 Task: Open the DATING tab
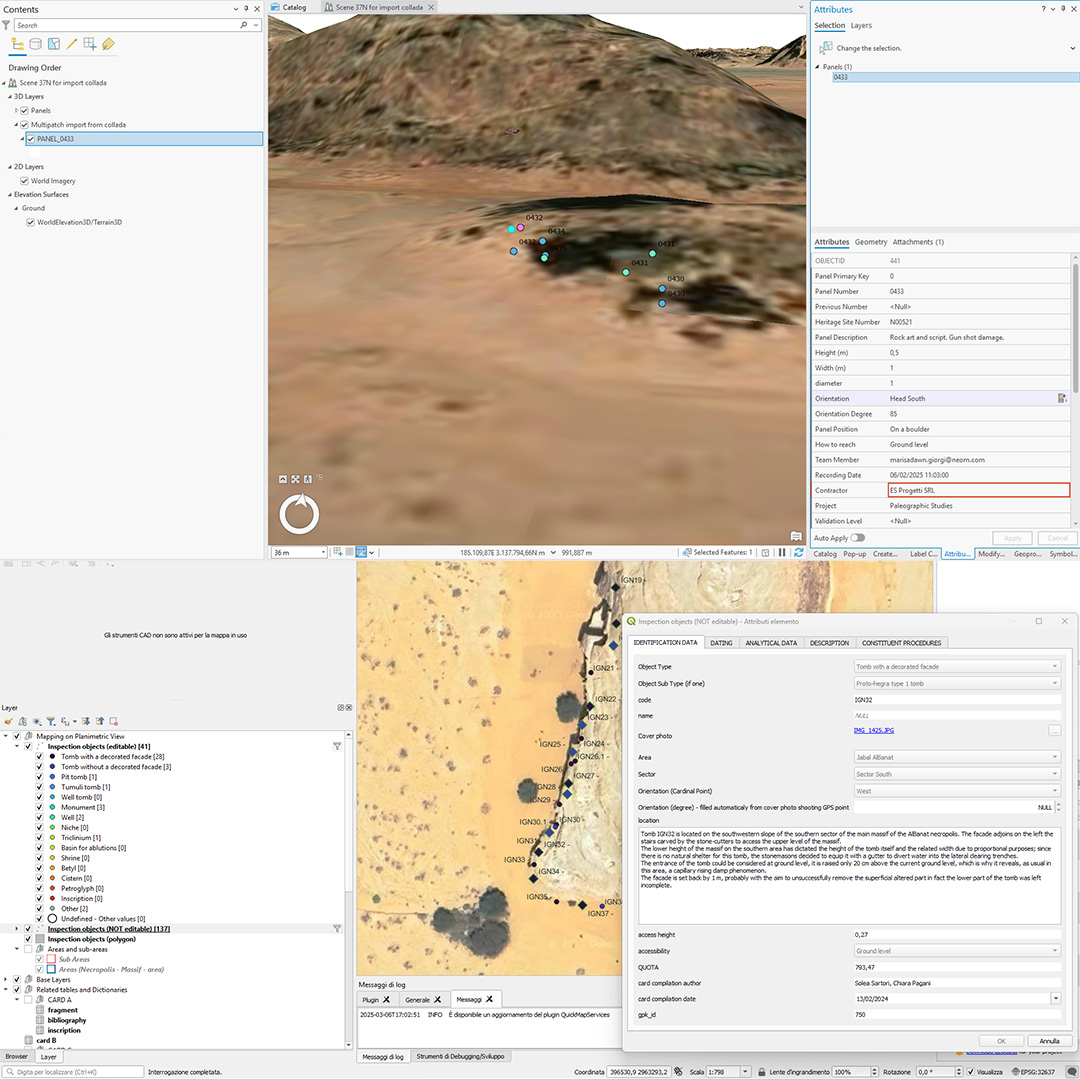[x=721, y=643]
